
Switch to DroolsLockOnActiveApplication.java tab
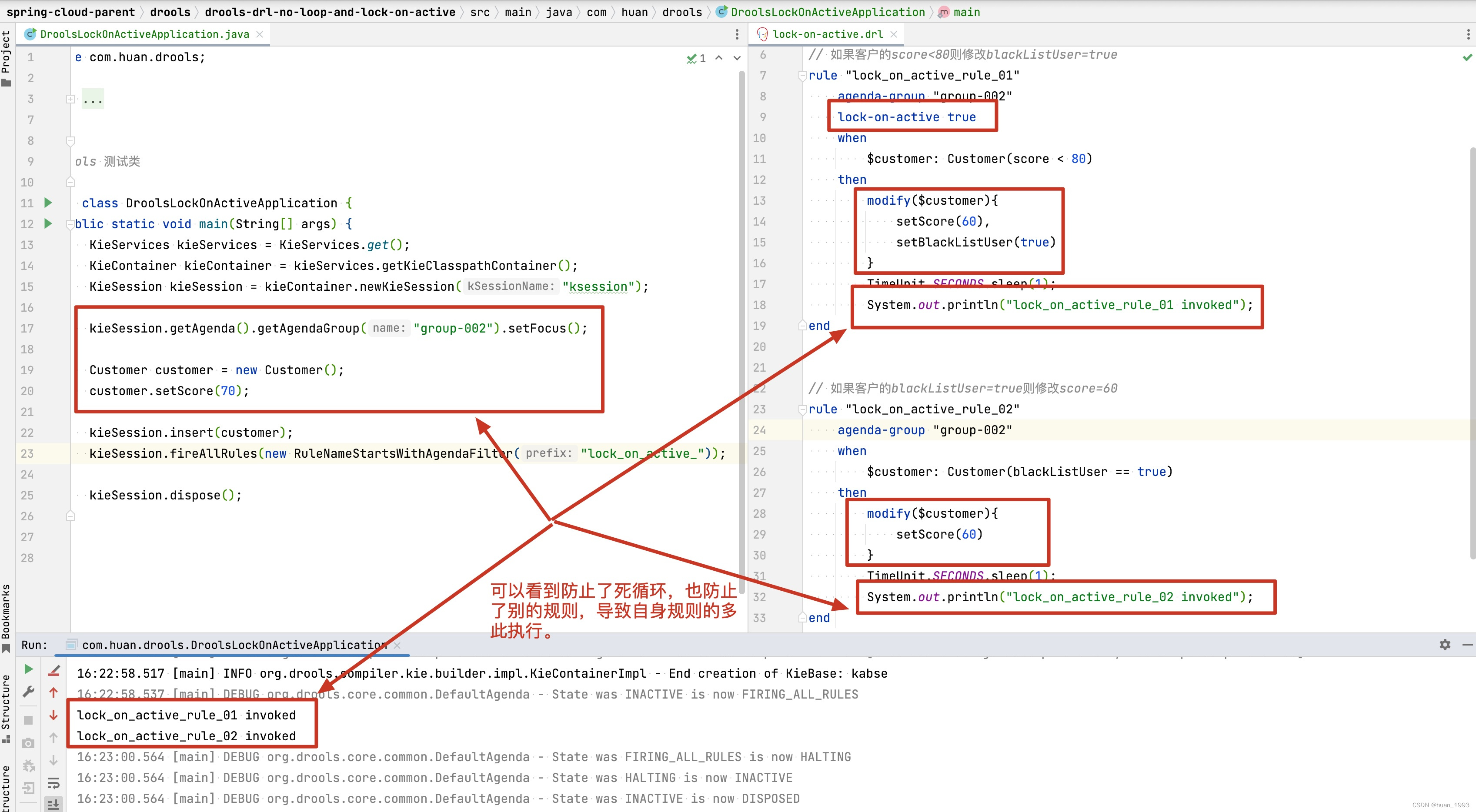tap(144, 34)
